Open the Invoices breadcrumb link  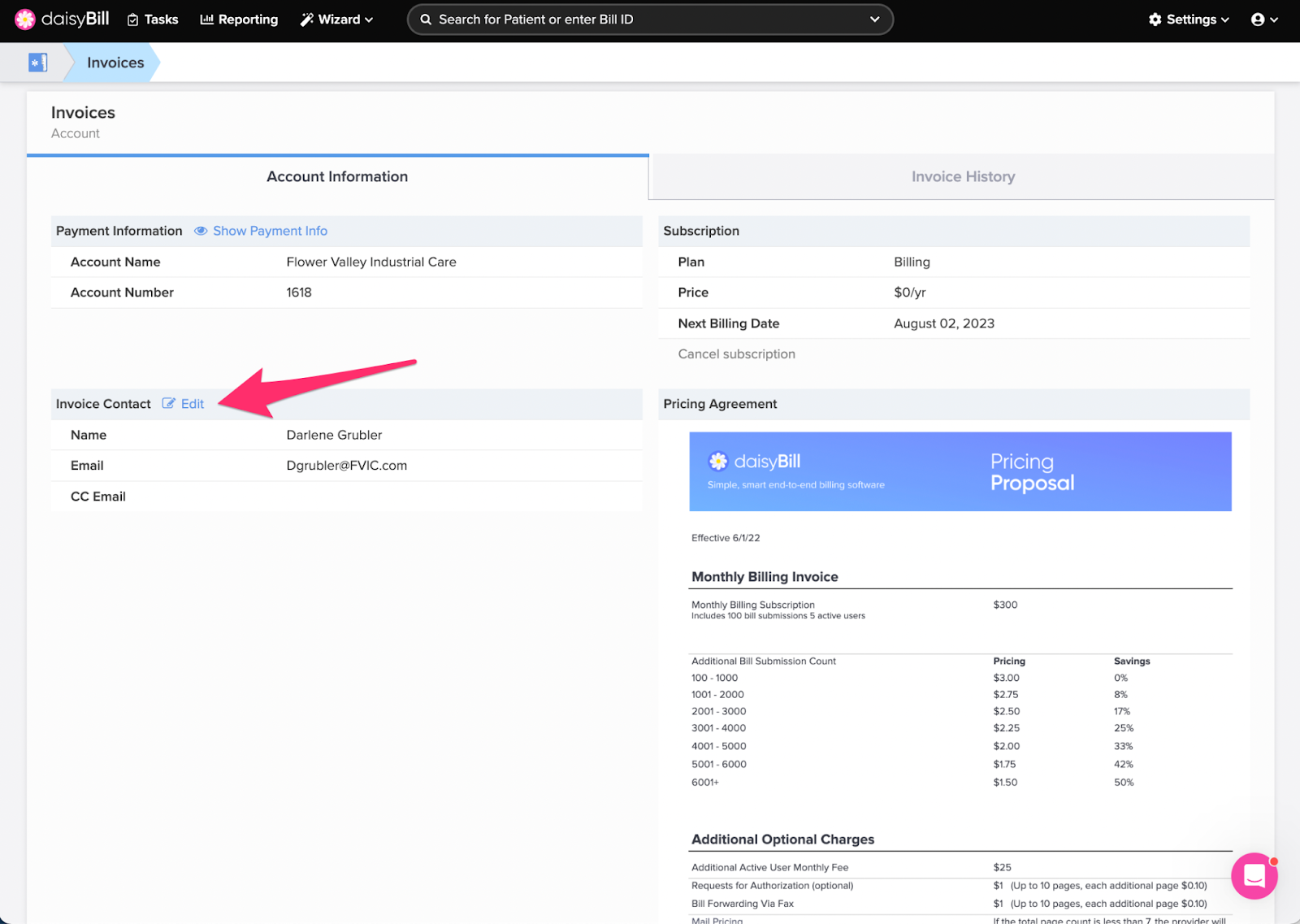pos(115,62)
